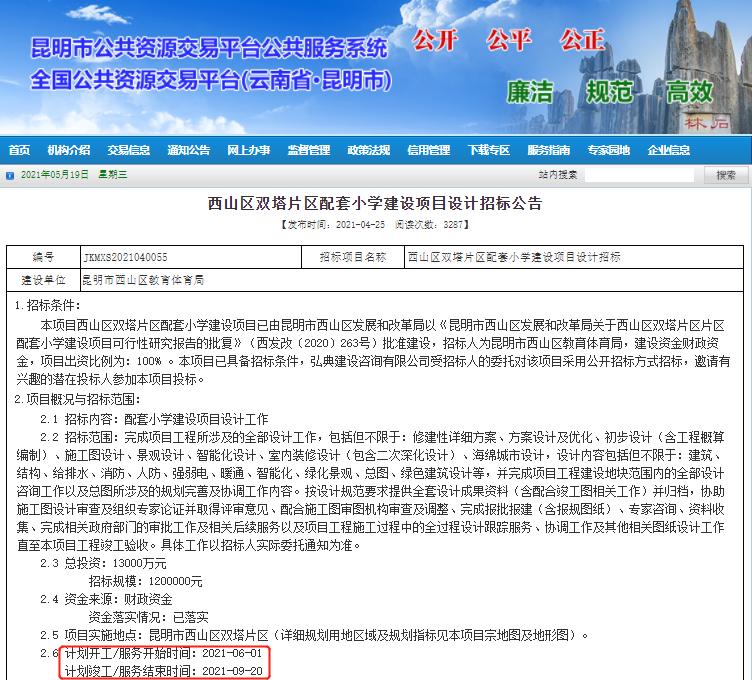This screenshot has width=752, height=680.
Task: Open the 首页 menu item
Action: [19, 150]
